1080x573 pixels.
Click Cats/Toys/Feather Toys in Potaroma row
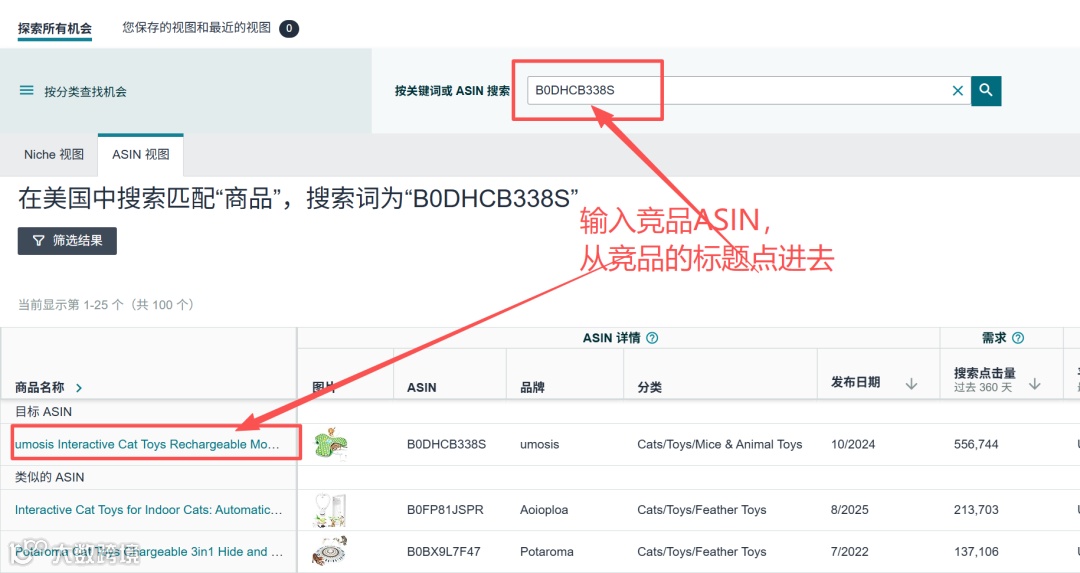(x=702, y=552)
